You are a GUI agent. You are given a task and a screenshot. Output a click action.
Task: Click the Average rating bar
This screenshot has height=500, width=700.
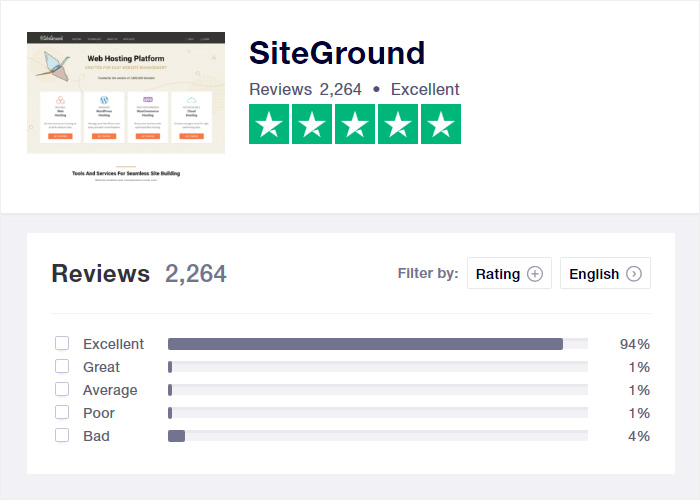pos(378,390)
